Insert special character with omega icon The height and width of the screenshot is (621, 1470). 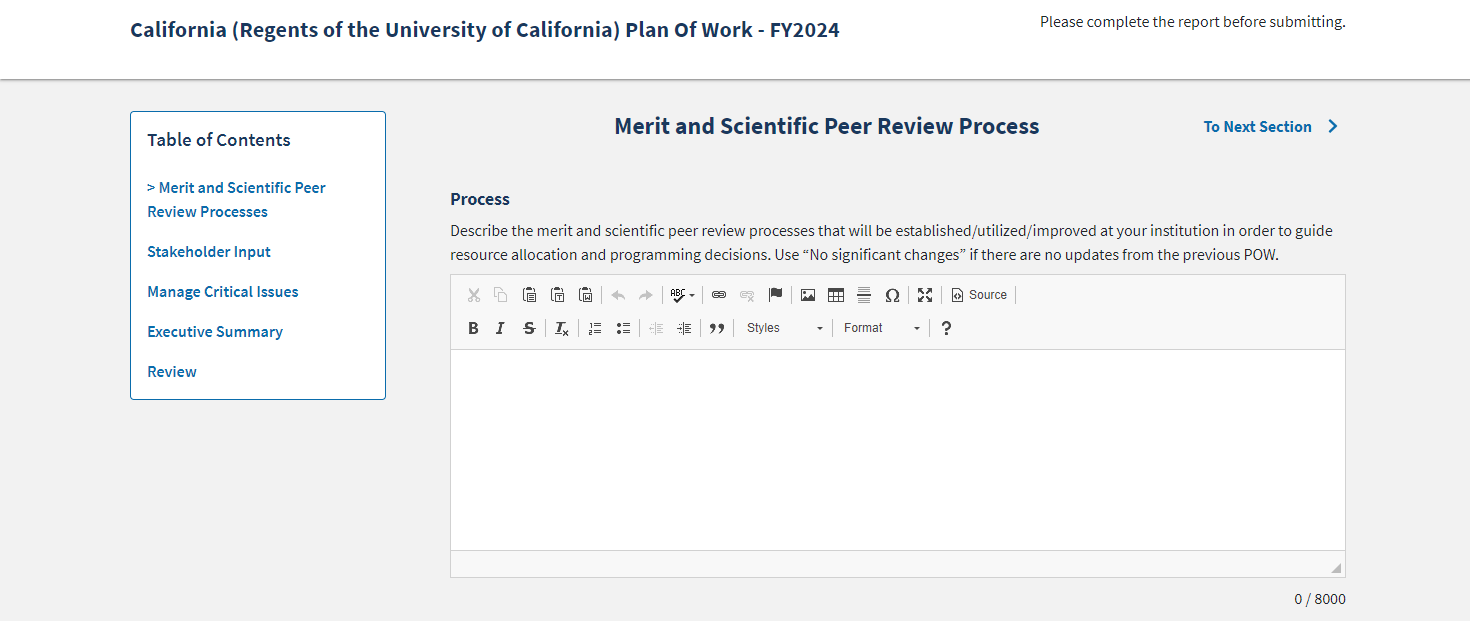(892, 295)
